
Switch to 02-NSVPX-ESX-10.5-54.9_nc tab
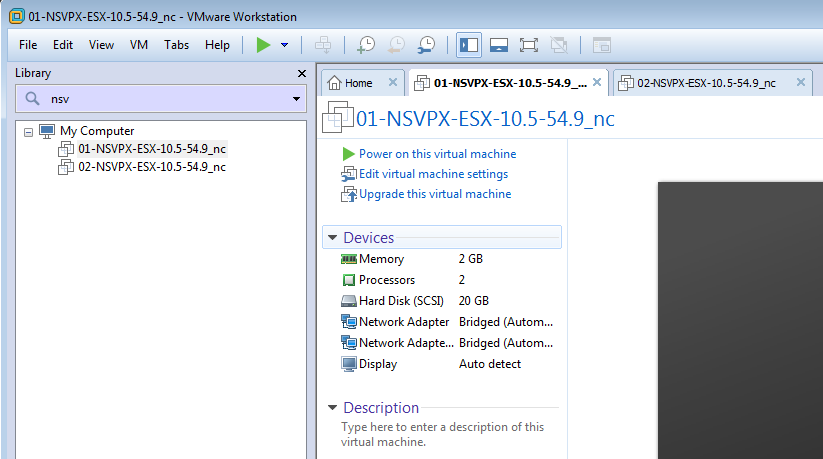(706, 83)
